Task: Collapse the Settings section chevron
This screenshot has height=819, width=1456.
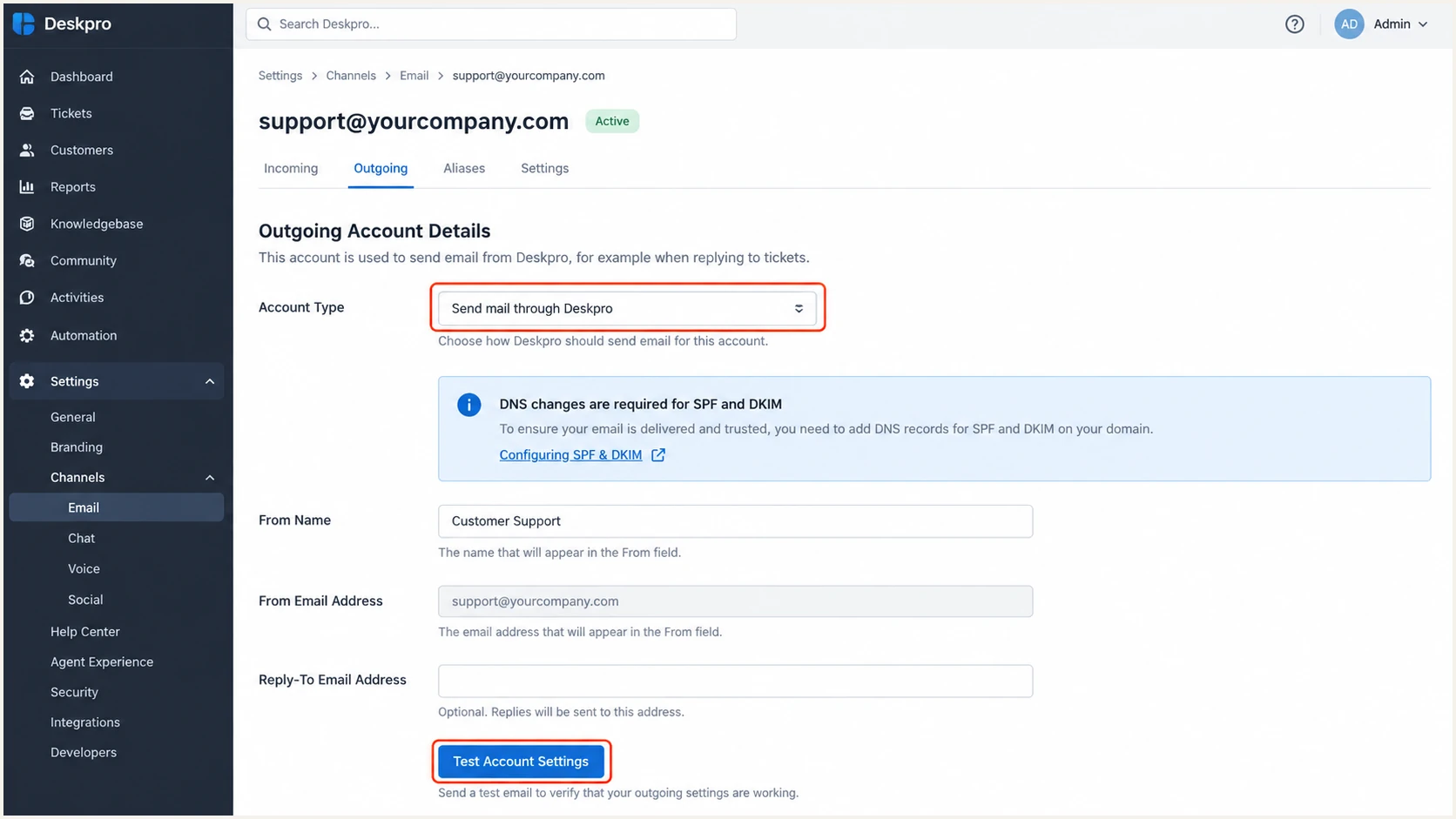Action: click(x=210, y=381)
